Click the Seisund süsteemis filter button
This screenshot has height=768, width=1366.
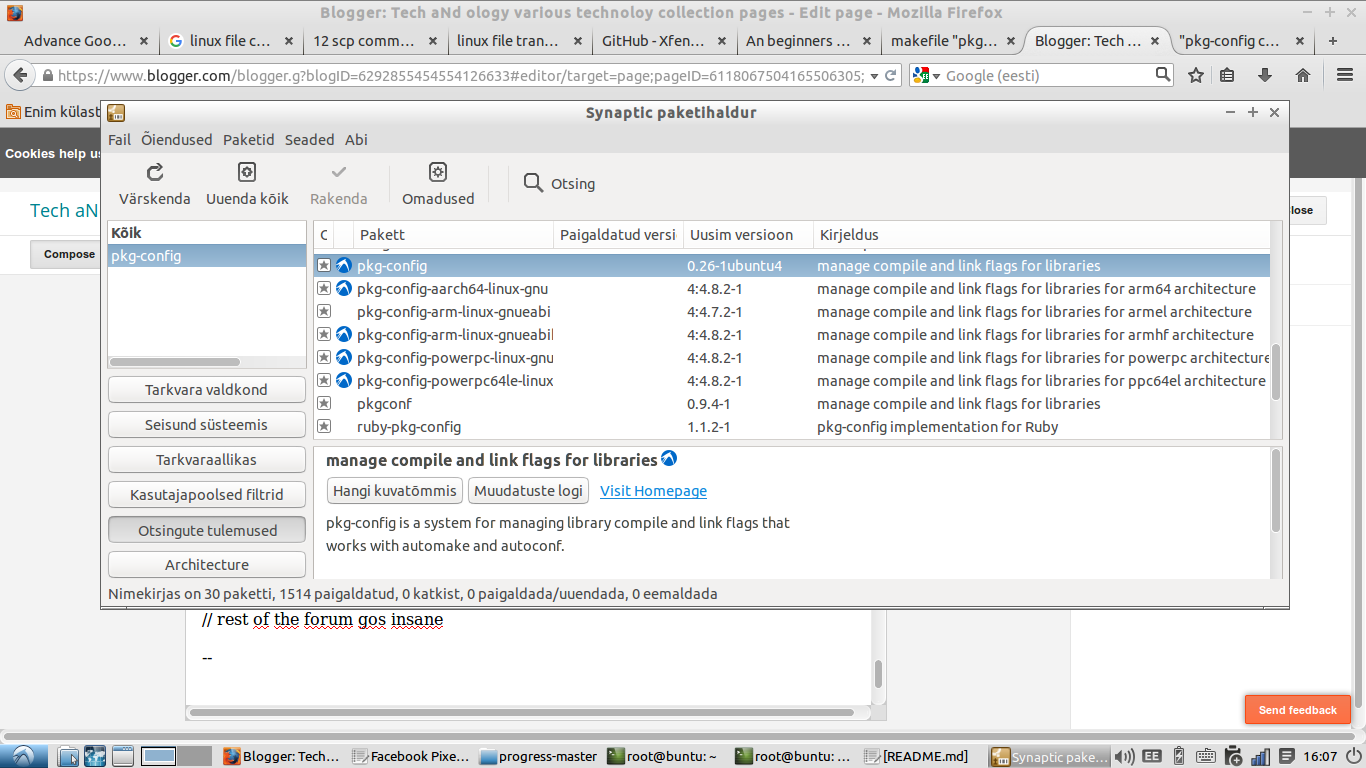coord(206,424)
